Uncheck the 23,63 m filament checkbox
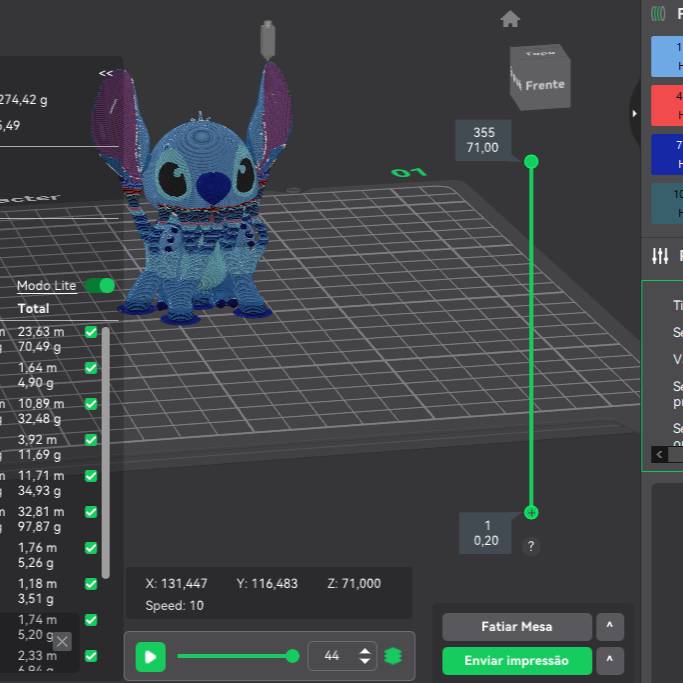The image size is (683, 683). pyautogui.click(x=91, y=332)
